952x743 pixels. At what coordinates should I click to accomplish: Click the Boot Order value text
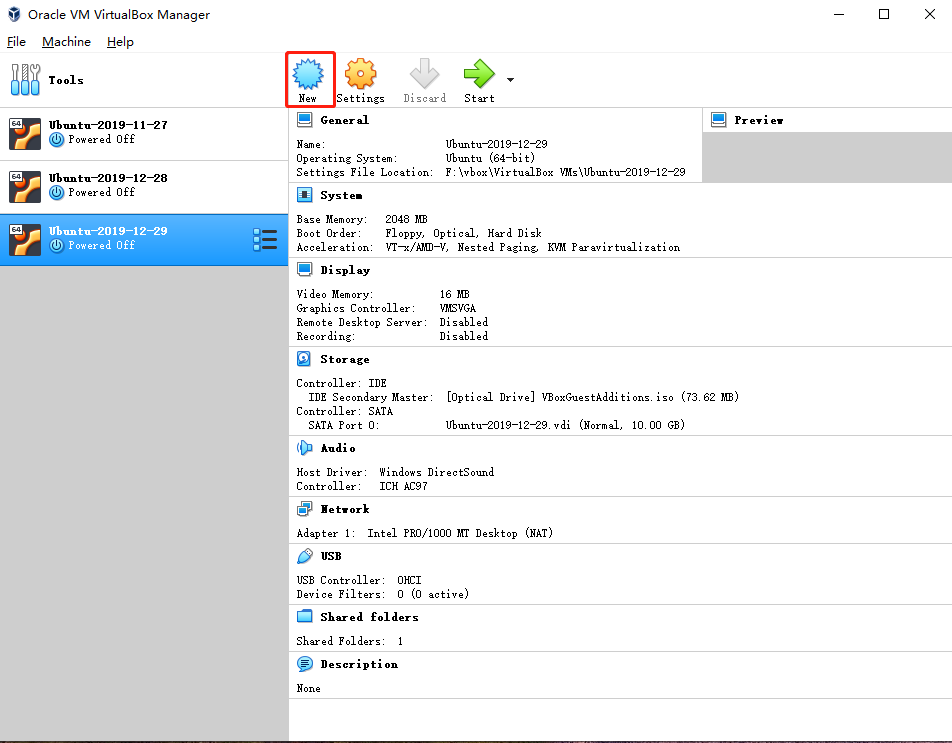click(463, 233)
